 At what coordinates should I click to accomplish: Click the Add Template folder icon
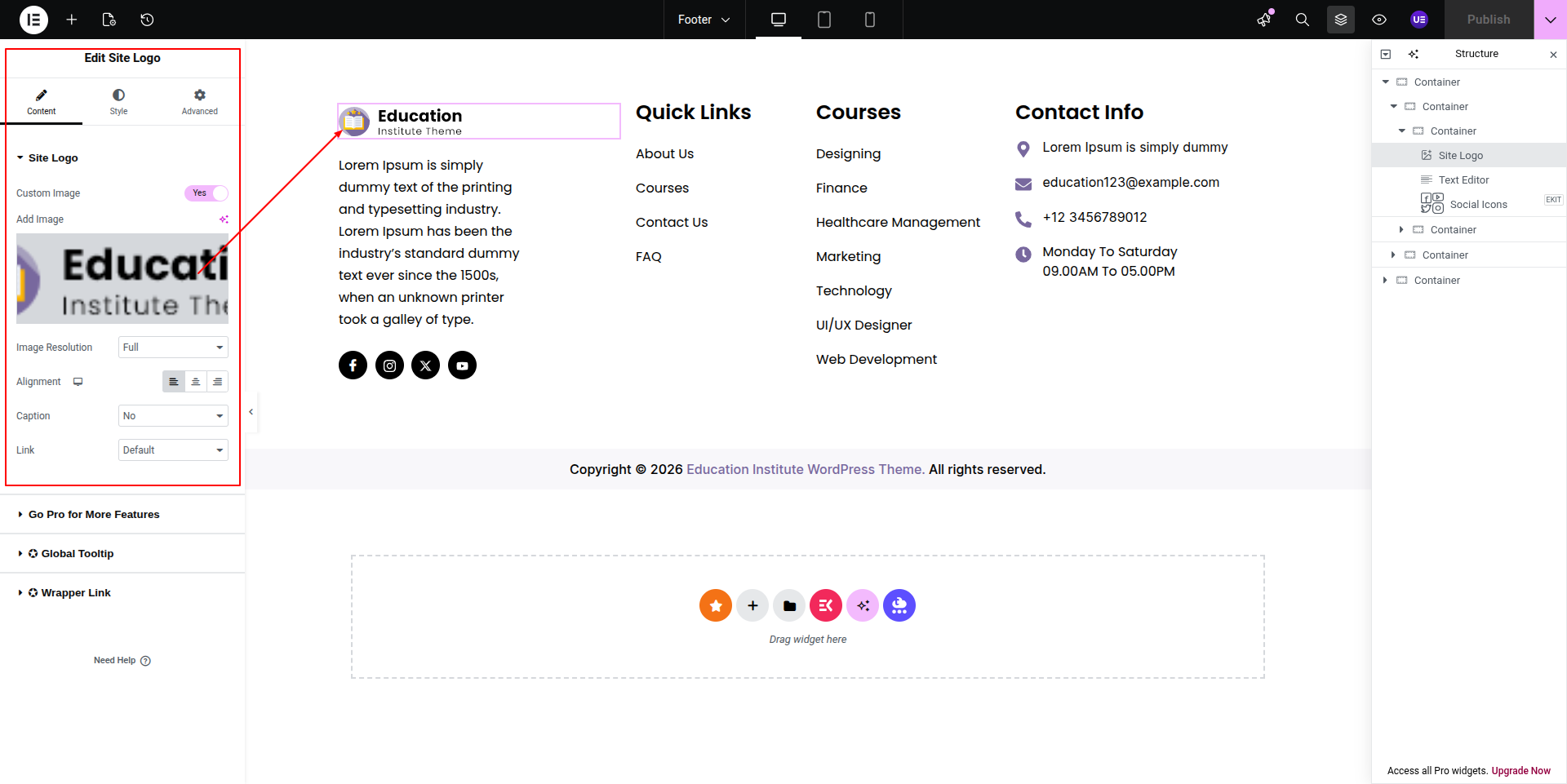[x=789, y=605]
